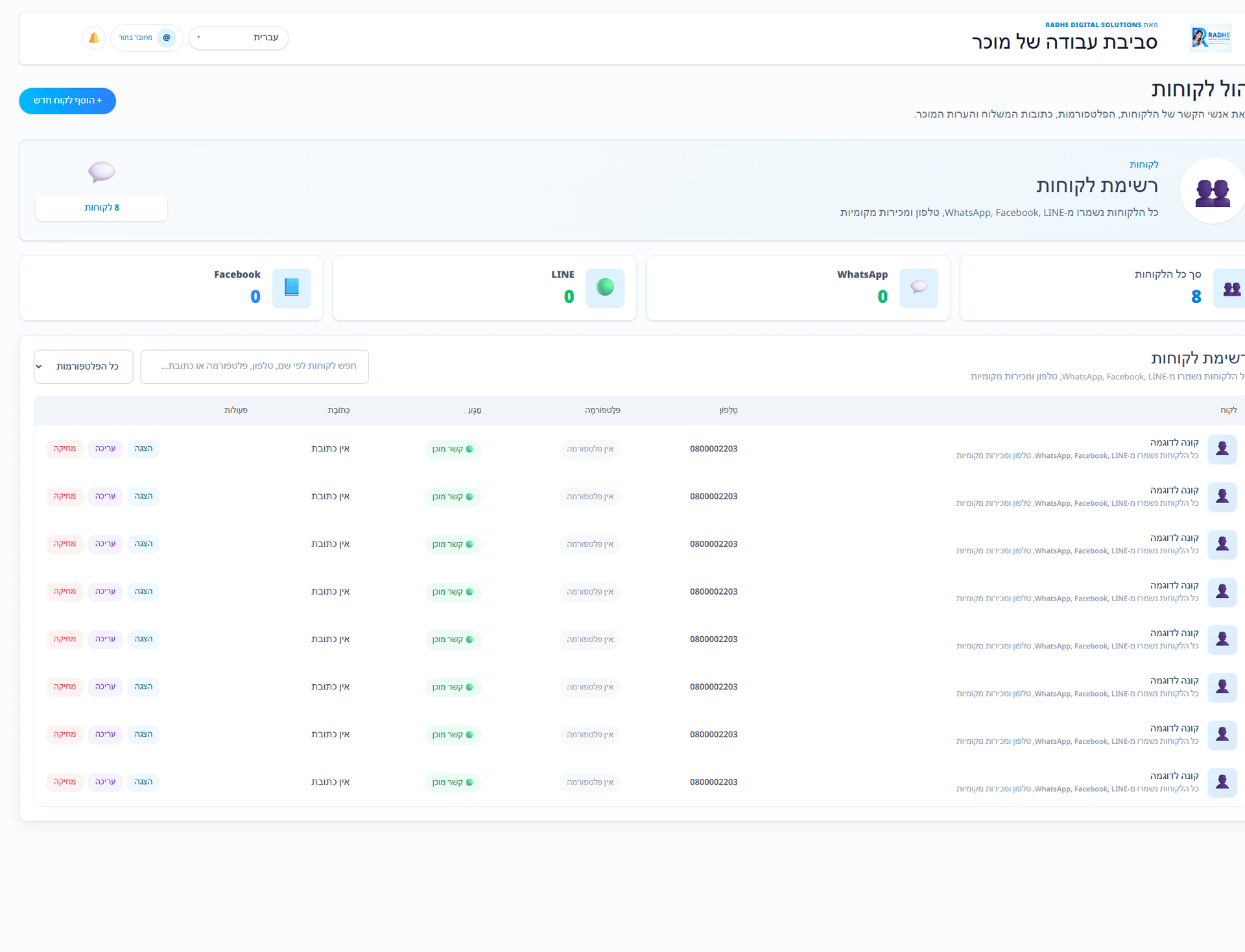The width and height of the screenshot is (1245, 952).
Task: Click the chat bubble icon above '8 לקוחות'
Action: pos(102,172)
